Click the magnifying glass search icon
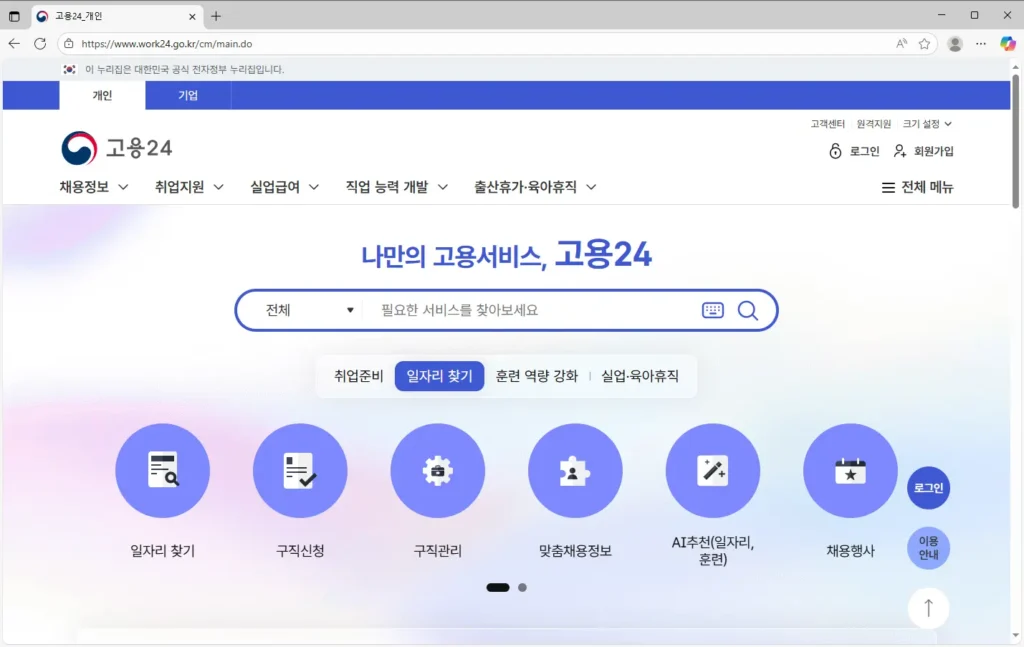1024x647 pixels. [747, 310]
